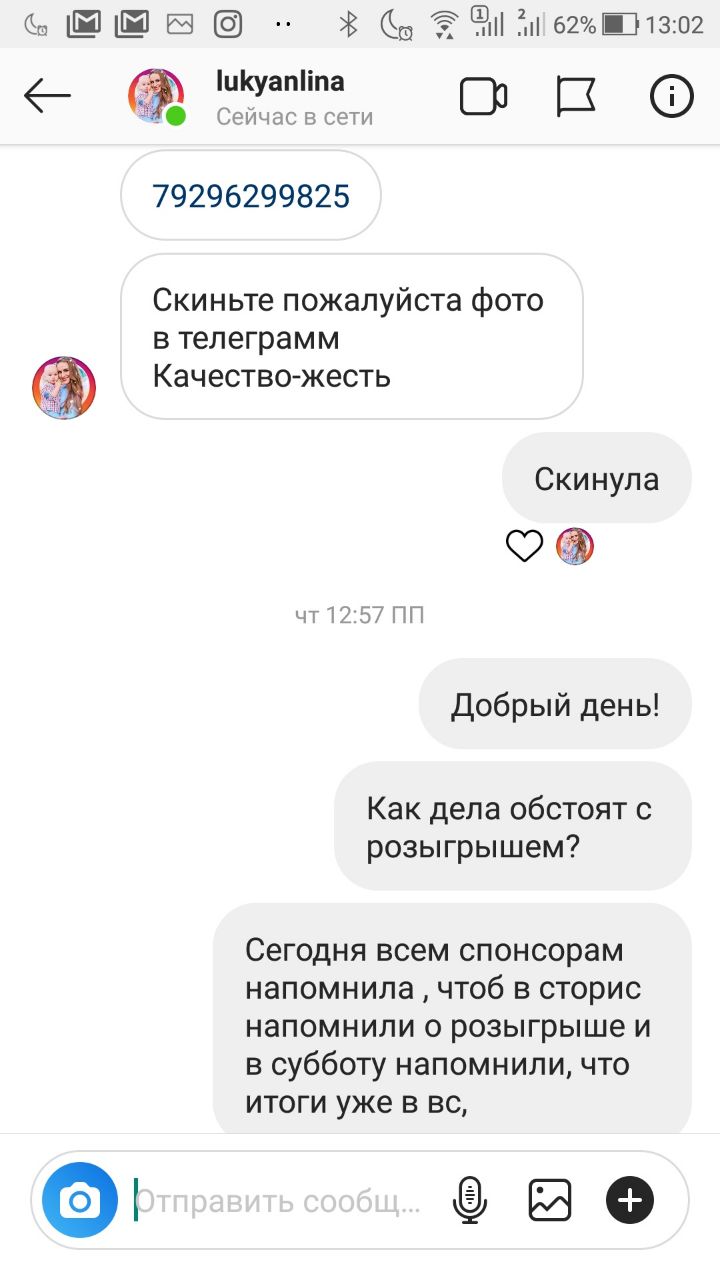Open lukyanlina profile picture in header

[156, 97]
